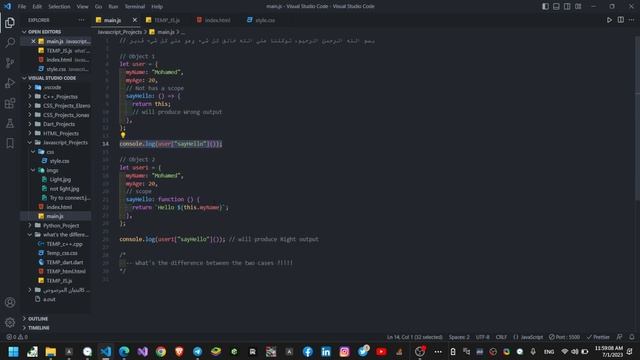Open editor More Actions ellipsis
Image resolution: width=640 pixels, height=360 pixels.
[631, 20]
